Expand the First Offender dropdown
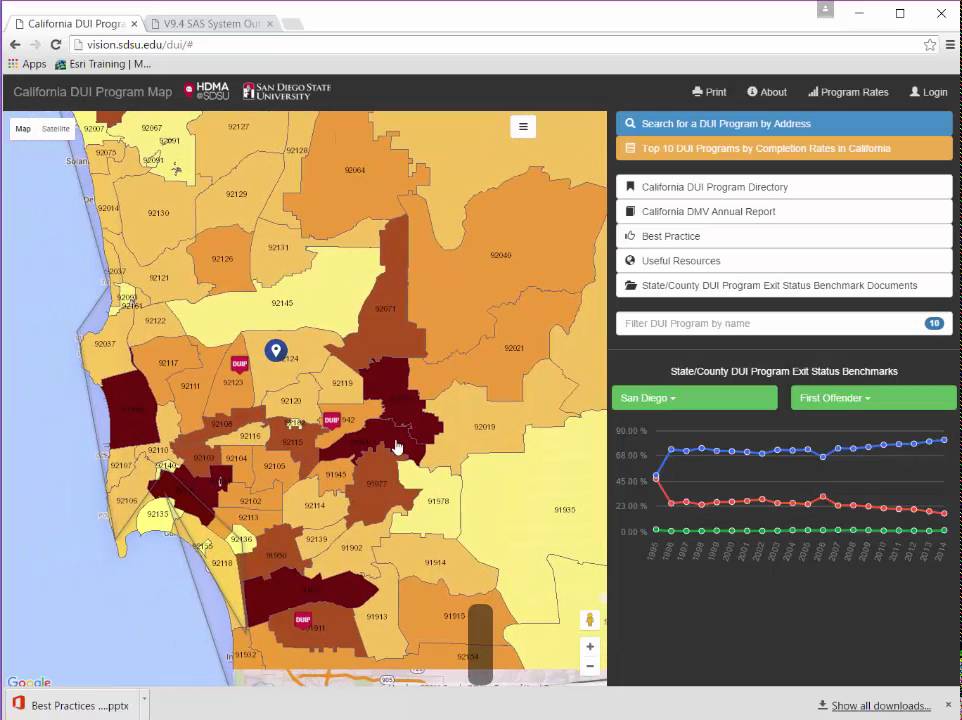The width and height of the screenshot is (962, 720). click(x=874, y=398)
